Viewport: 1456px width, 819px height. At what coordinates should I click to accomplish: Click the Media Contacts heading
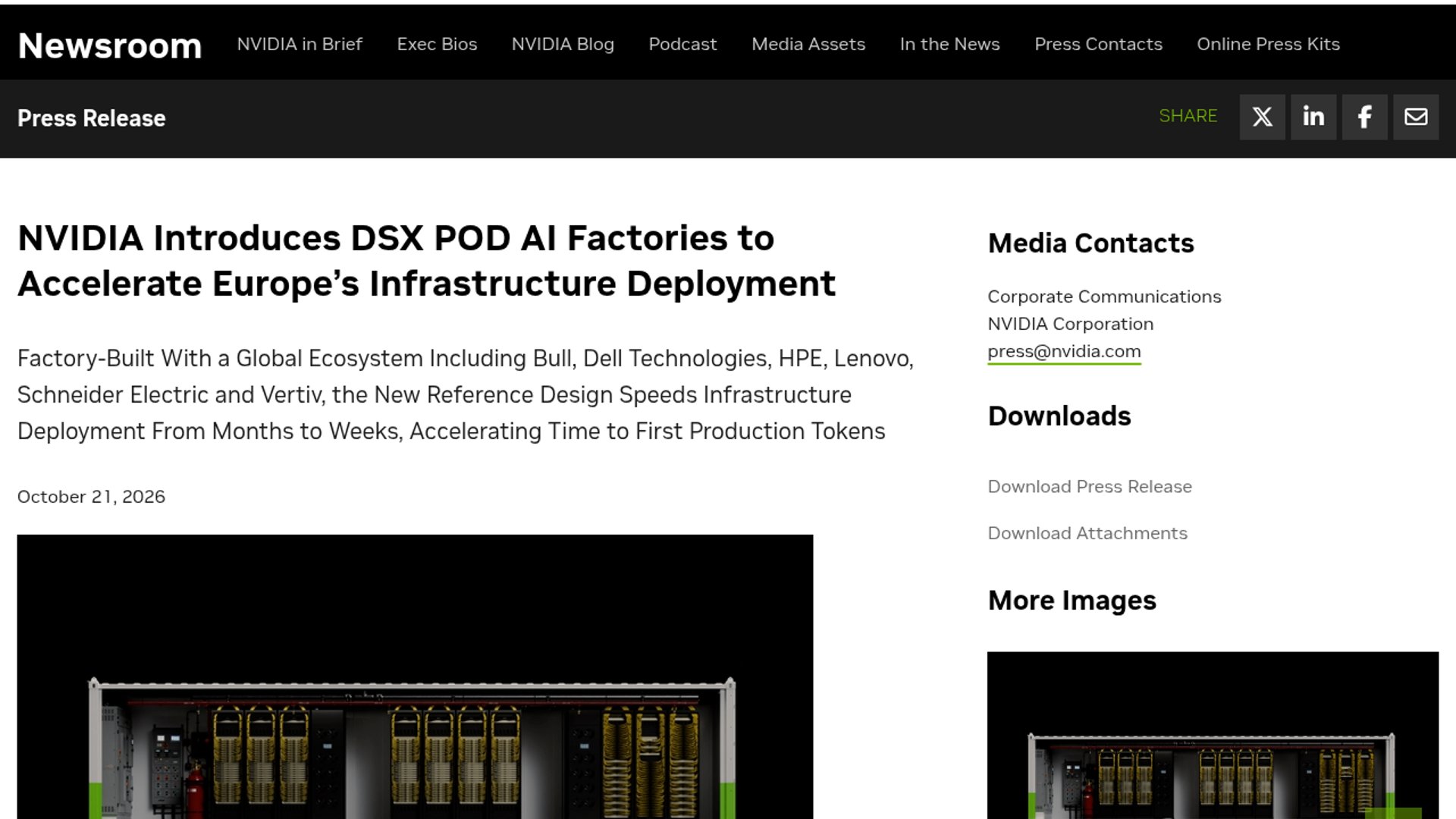tap(1090, 243)
